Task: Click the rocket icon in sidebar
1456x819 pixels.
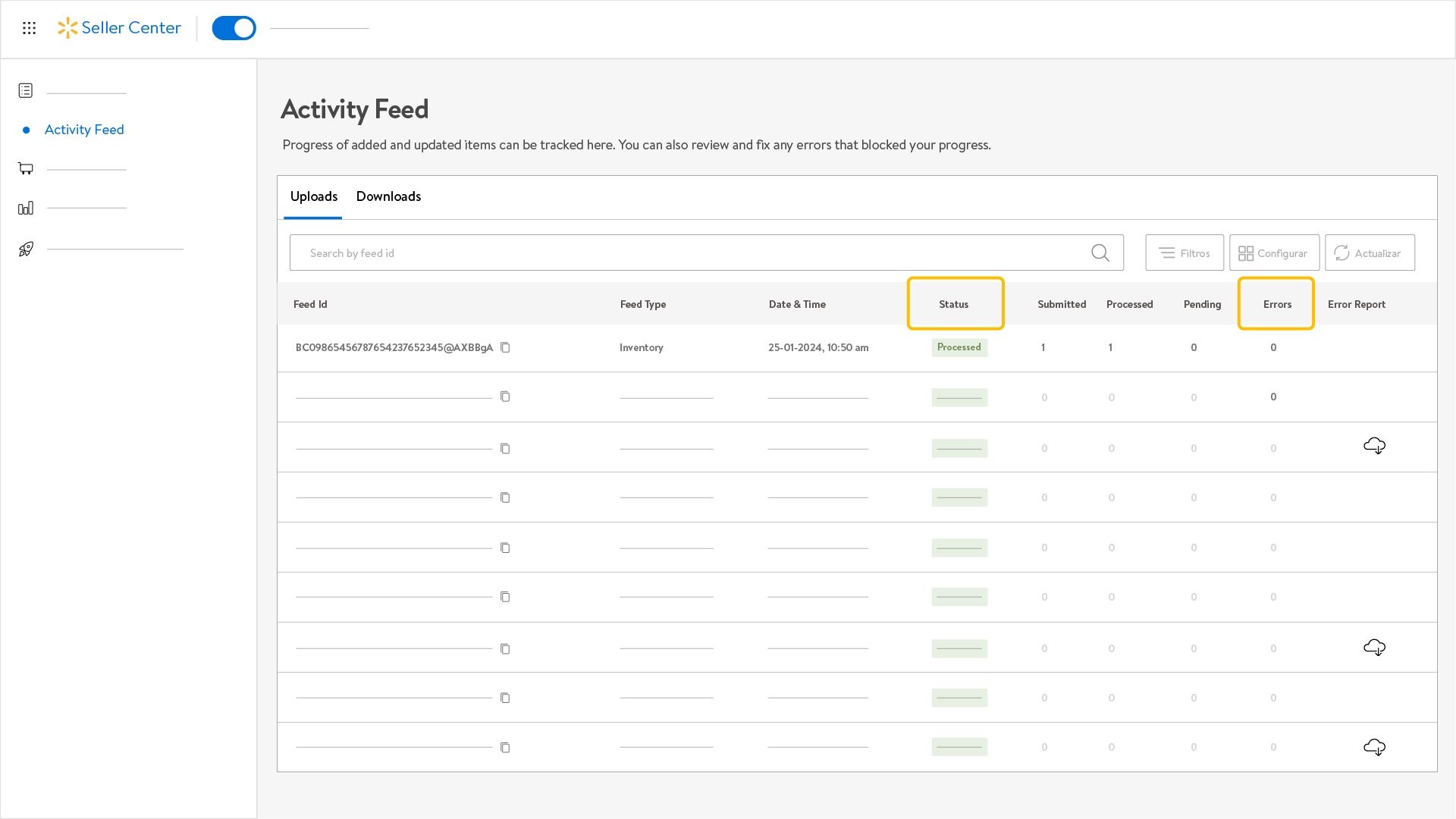Action: (26, 249)
